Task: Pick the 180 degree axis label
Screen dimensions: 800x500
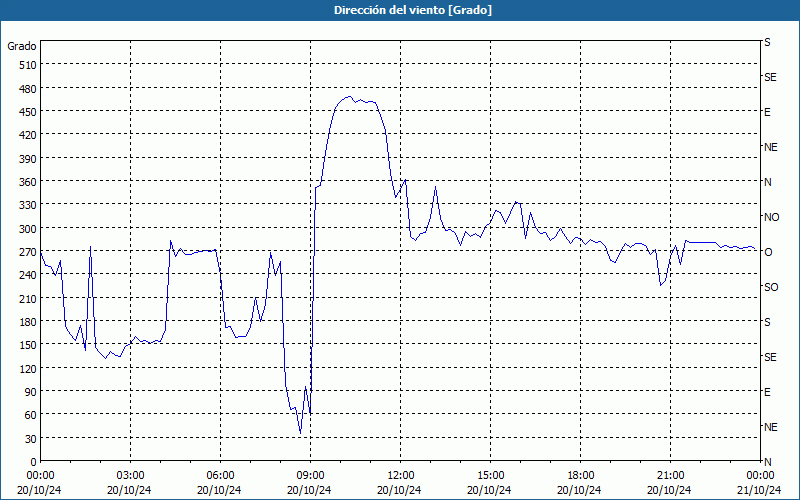Action: pyautogui.click(x=28, y=322)
